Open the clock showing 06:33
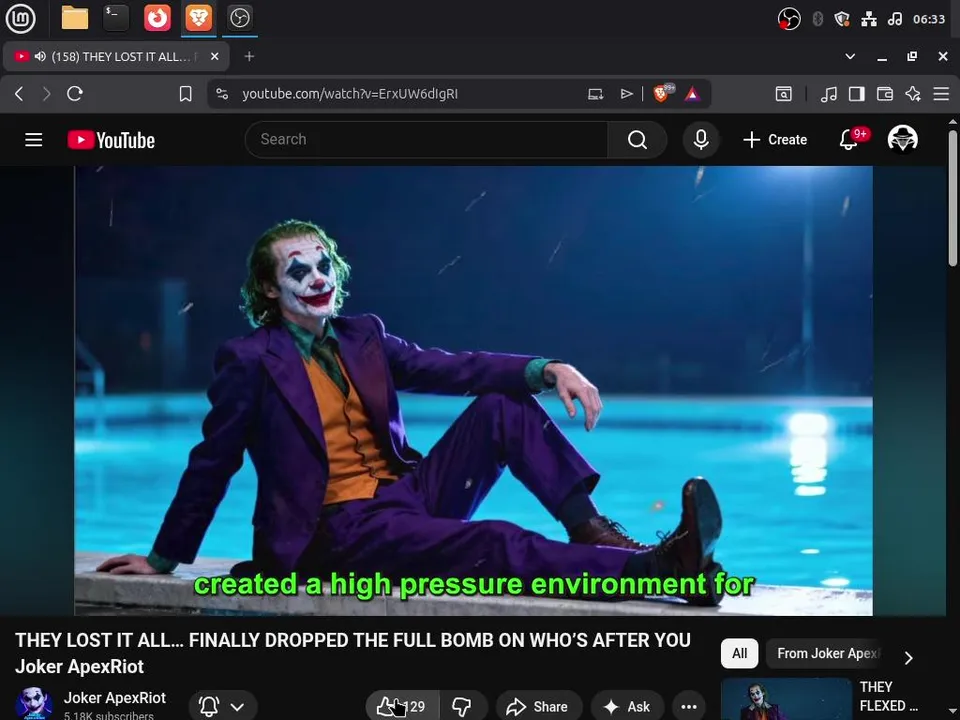Image resolution: width=960 pixels, height=720 pixels. click(x=929, y=19)
